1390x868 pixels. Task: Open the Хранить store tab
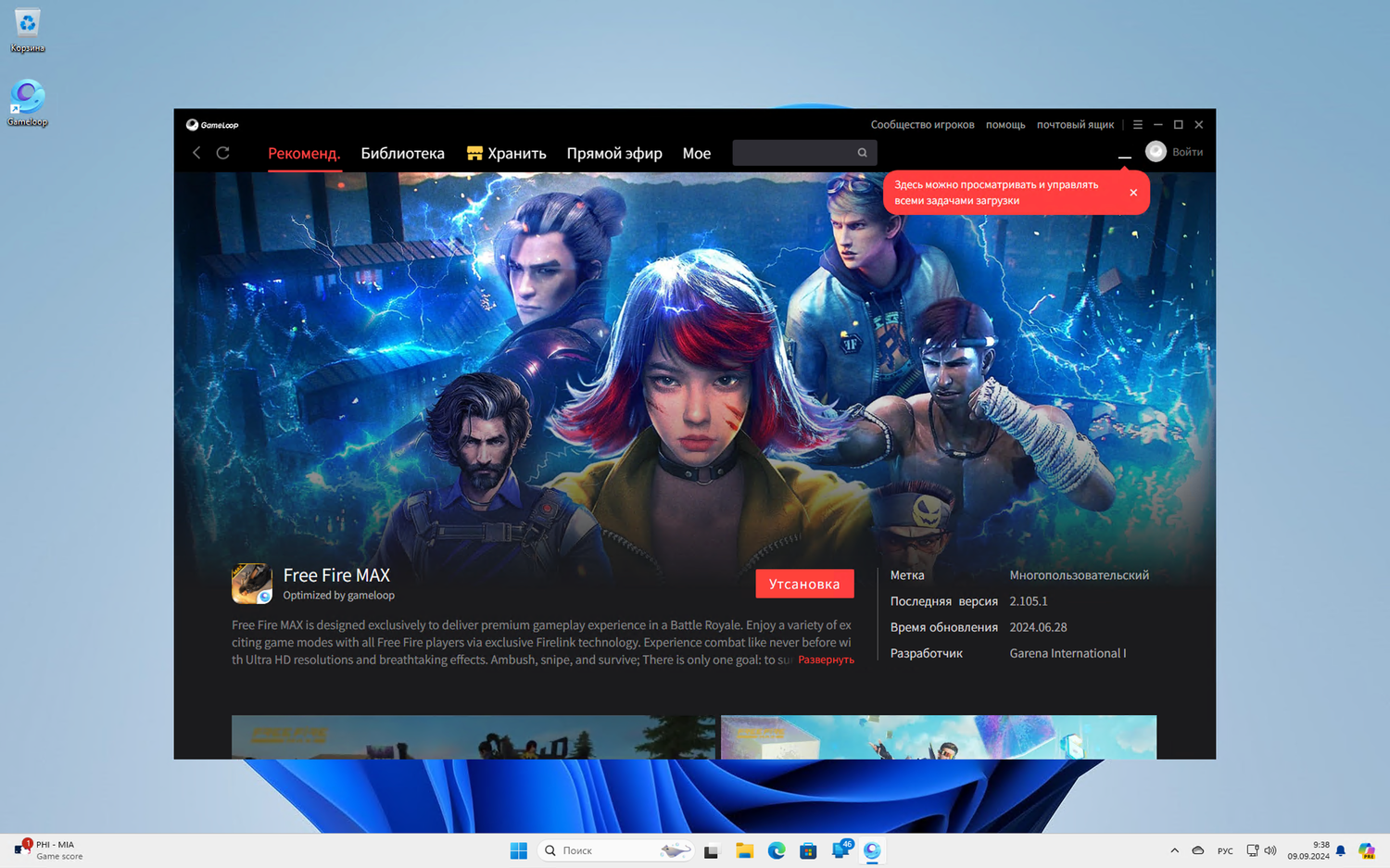tap(506, 154)
